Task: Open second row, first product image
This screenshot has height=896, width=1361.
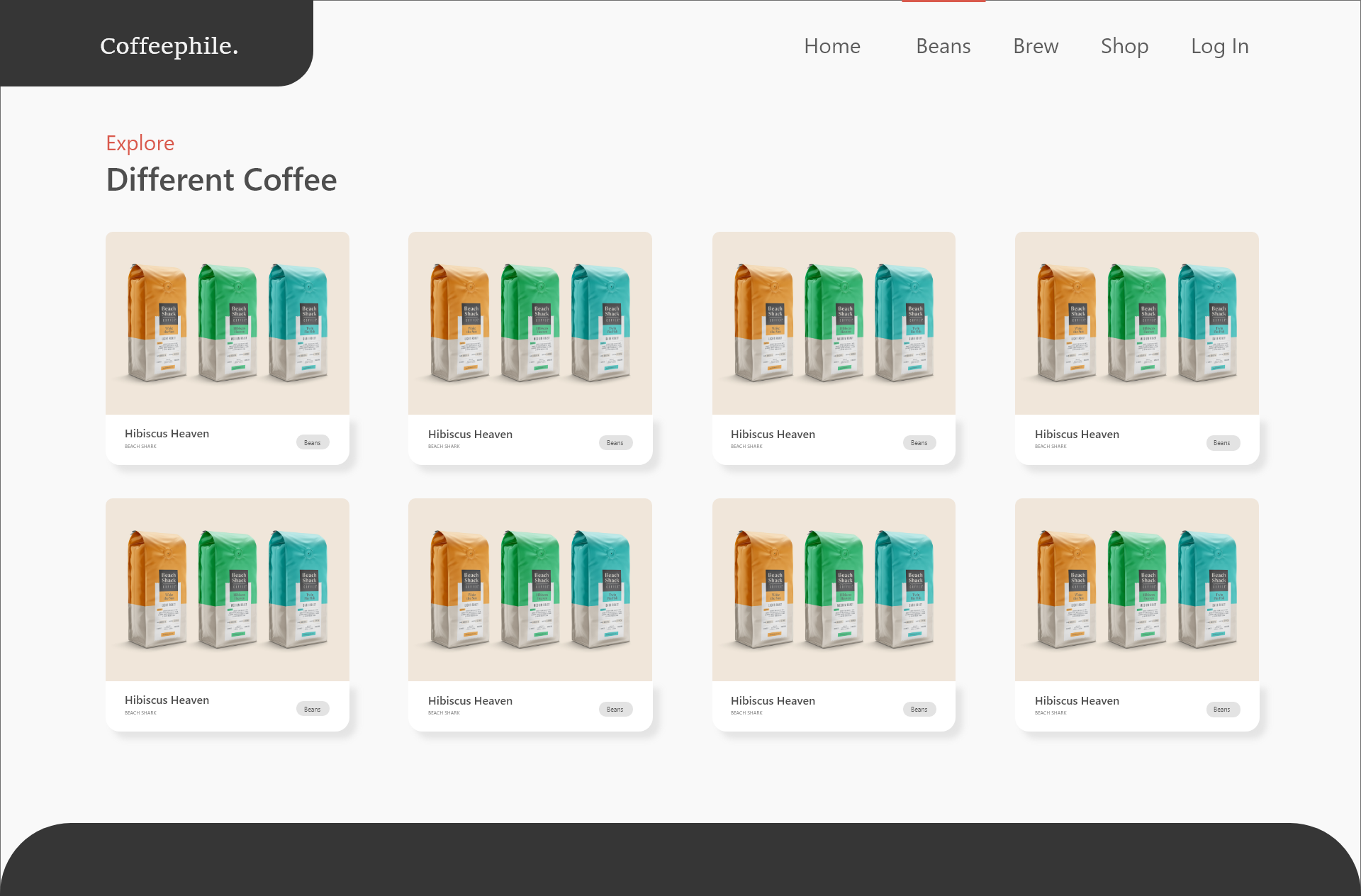Action: pos(227,590)
